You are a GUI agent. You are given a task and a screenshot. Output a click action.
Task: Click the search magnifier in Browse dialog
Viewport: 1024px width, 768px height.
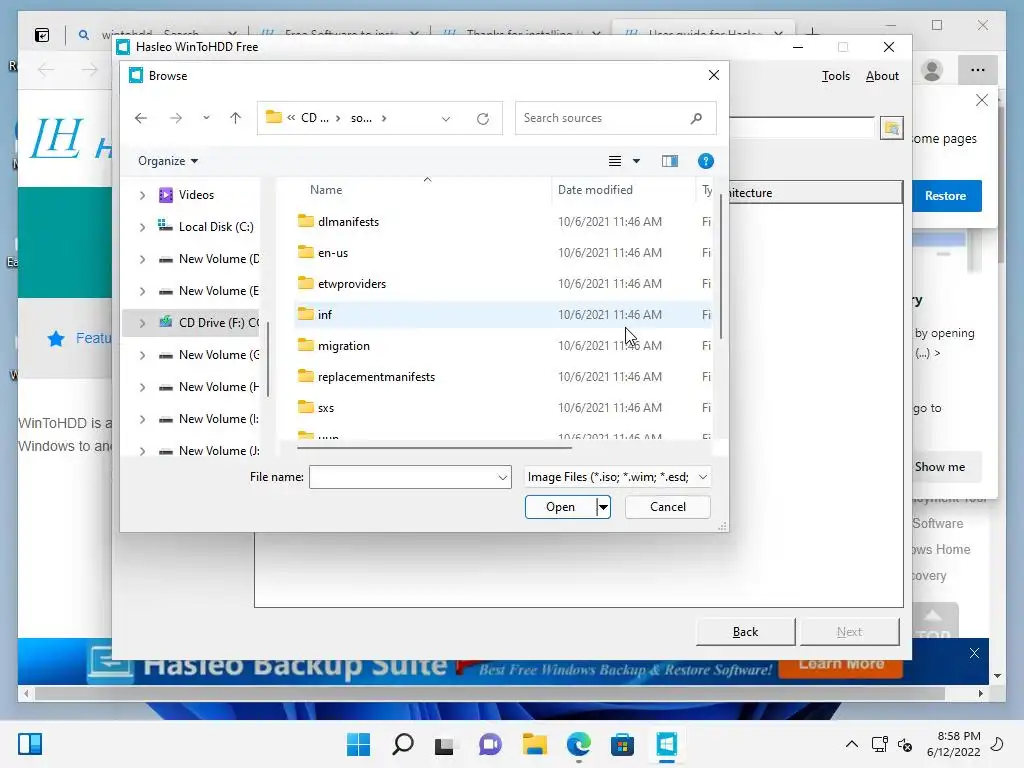pos(696,118)
